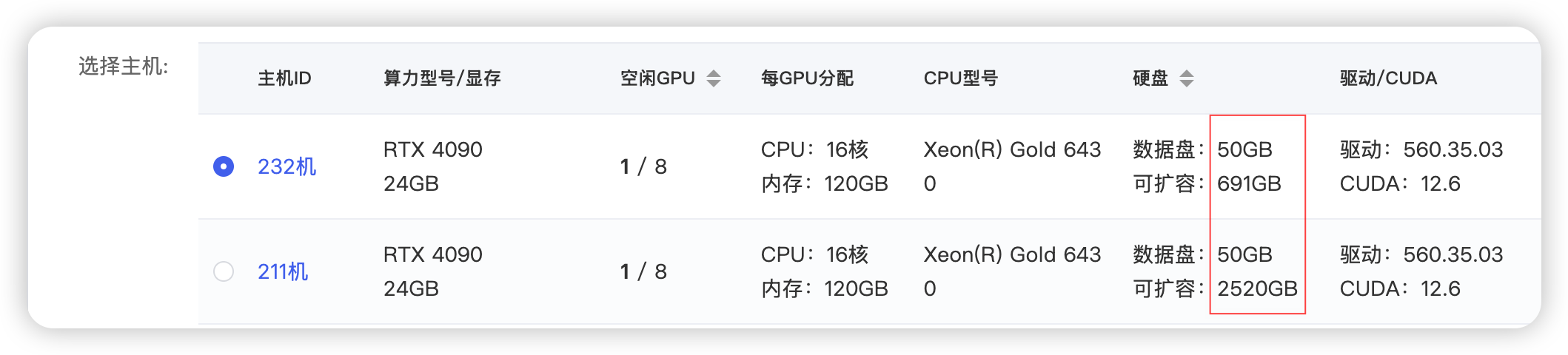Open the 211机 host link
This screenshot has width=1568, height=355.
tap(283, 271)
